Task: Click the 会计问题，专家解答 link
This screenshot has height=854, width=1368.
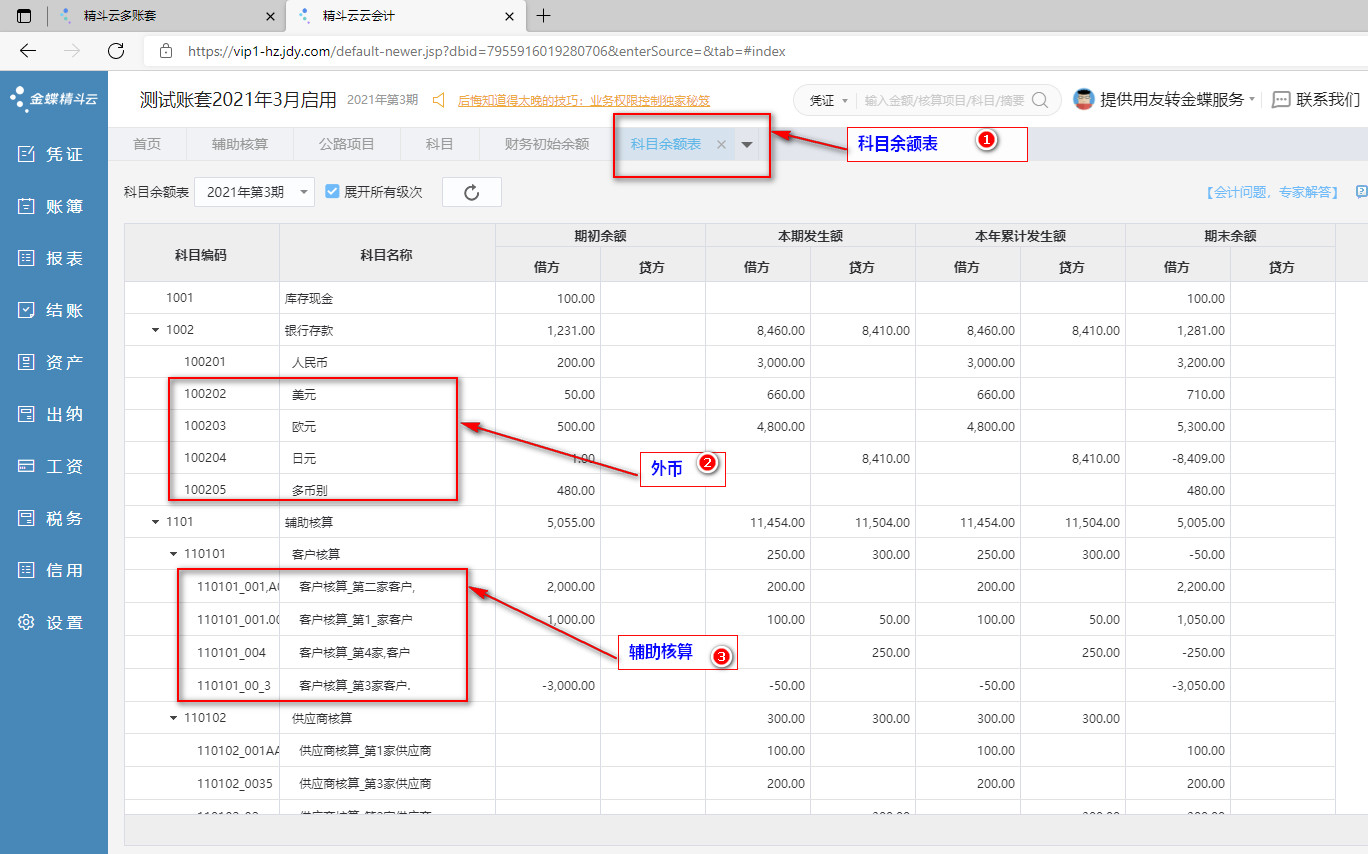Action: point(1272,192)
